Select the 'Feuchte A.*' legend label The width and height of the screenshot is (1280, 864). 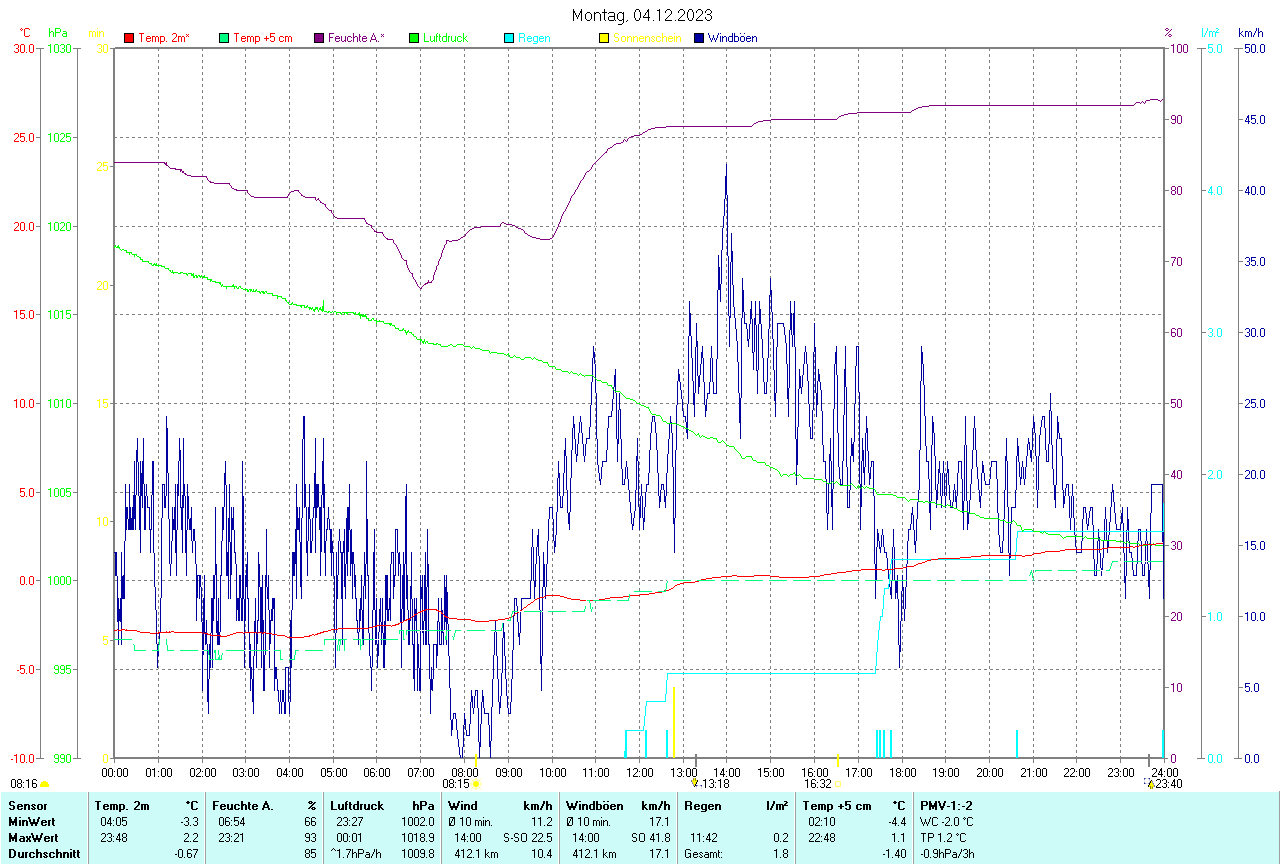point(356,38)
